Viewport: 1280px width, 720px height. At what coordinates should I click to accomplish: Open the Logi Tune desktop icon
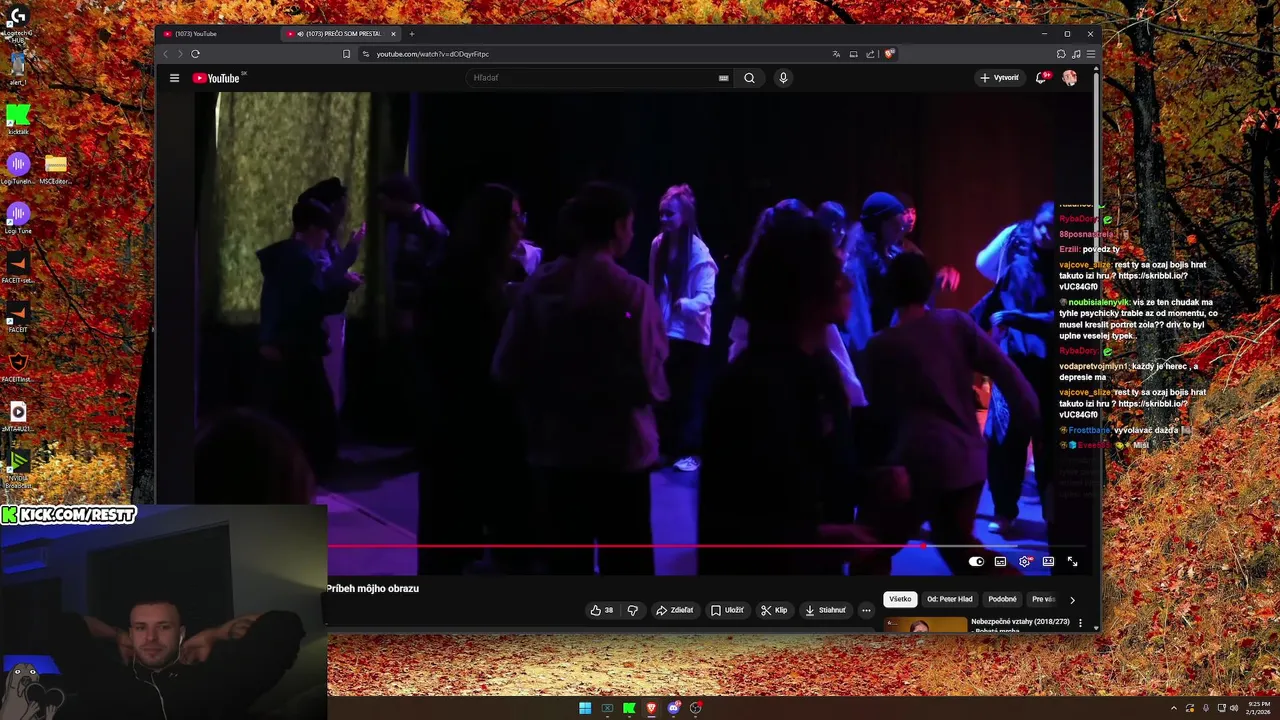tap(18, 218)
